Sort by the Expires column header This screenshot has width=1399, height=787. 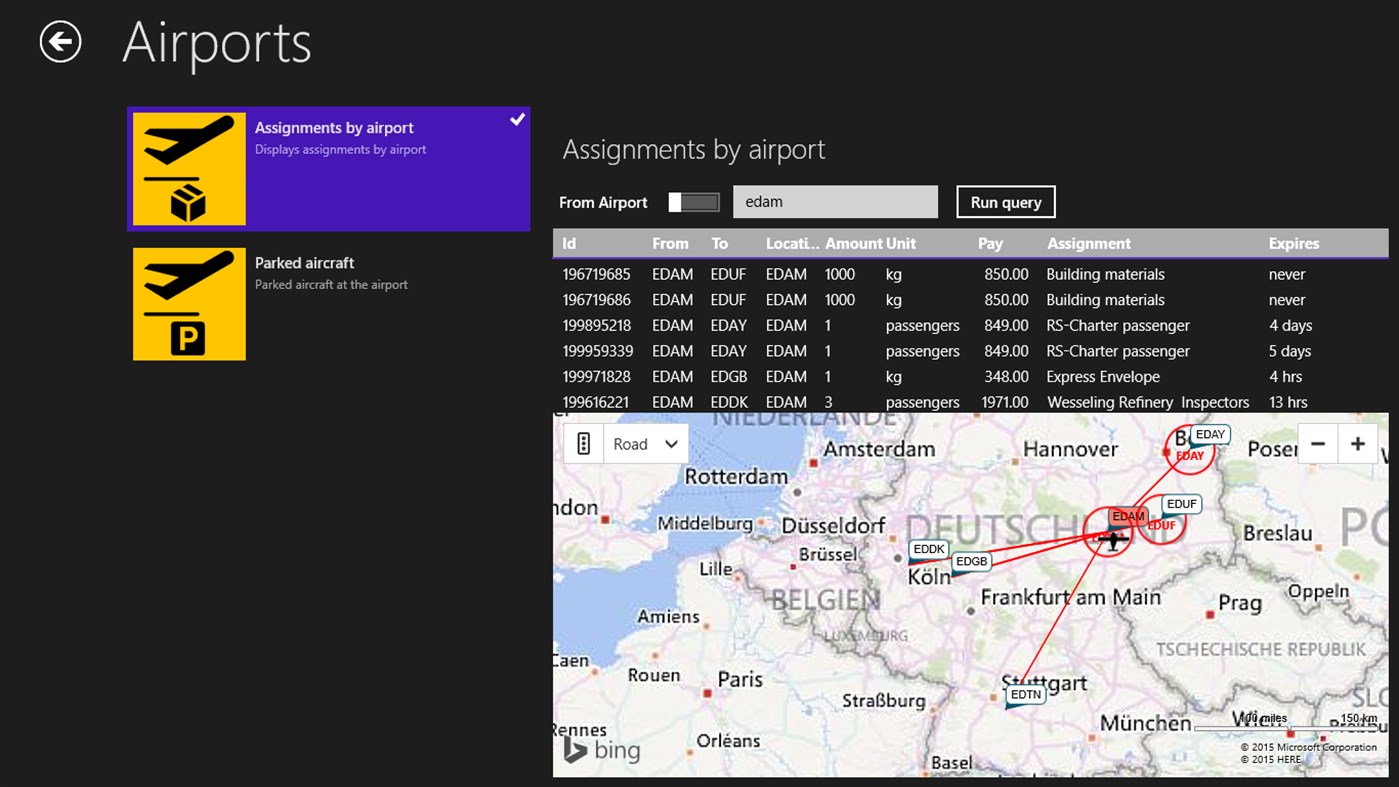click(x=1294, y=243)
